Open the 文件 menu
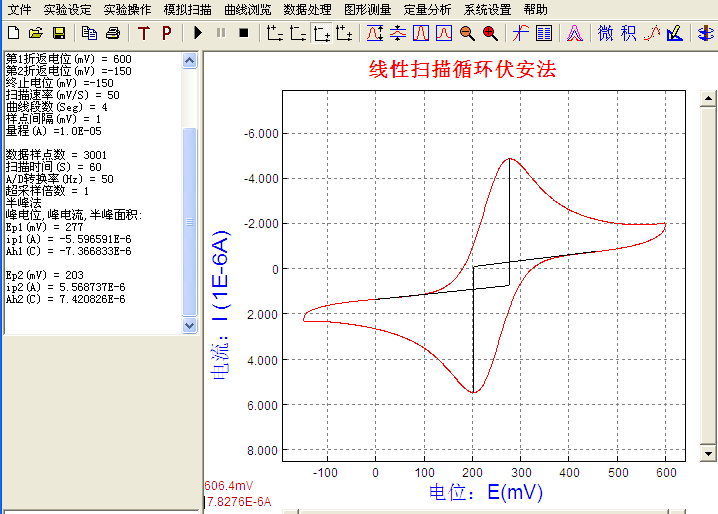This screenshot has width=718, height=514. pyautogui.click(x=19, y=9)
